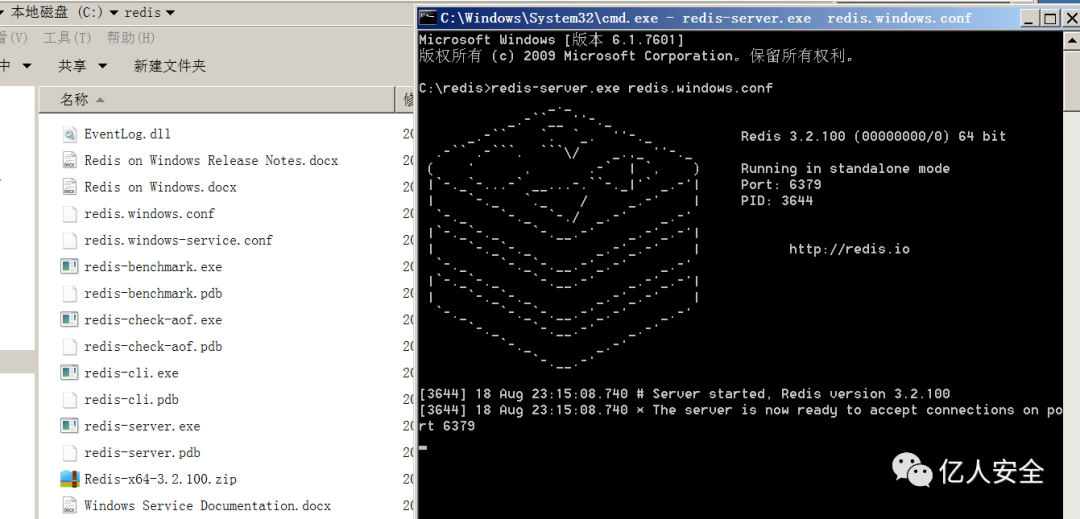
Task: Expand the redis breadcrumb dropdown arrow
Action: pyautogui.click(x=169, y=12)
